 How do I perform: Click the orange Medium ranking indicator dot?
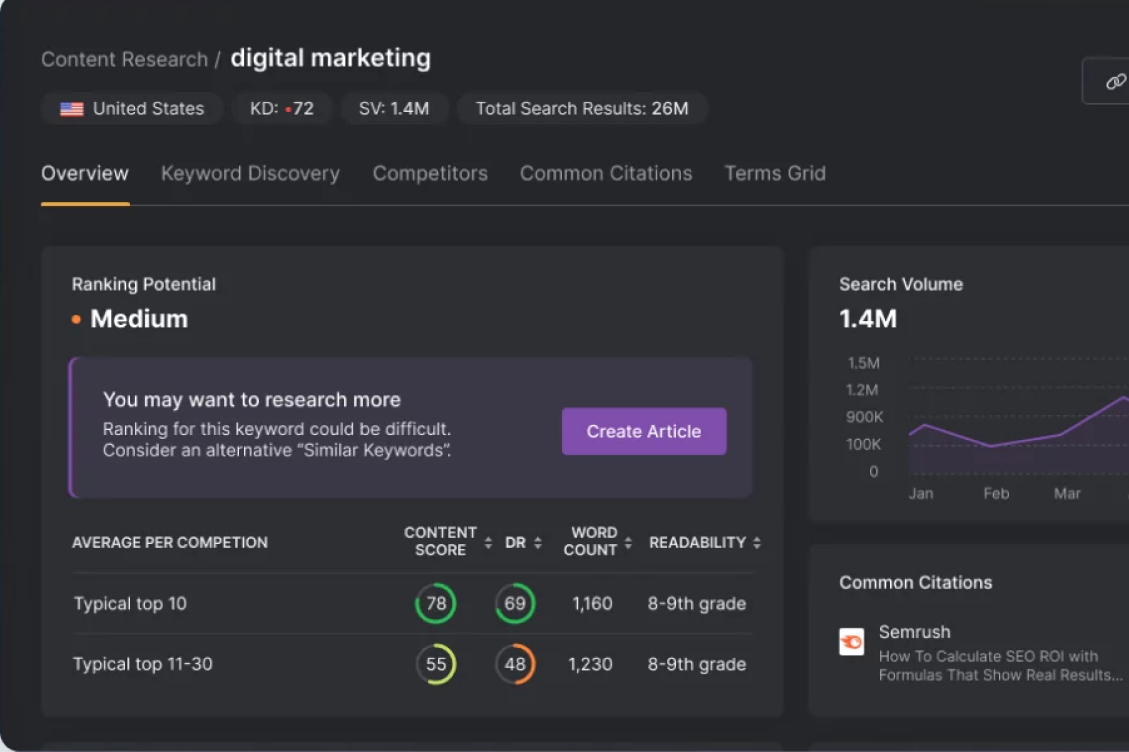tap(76, 320)
